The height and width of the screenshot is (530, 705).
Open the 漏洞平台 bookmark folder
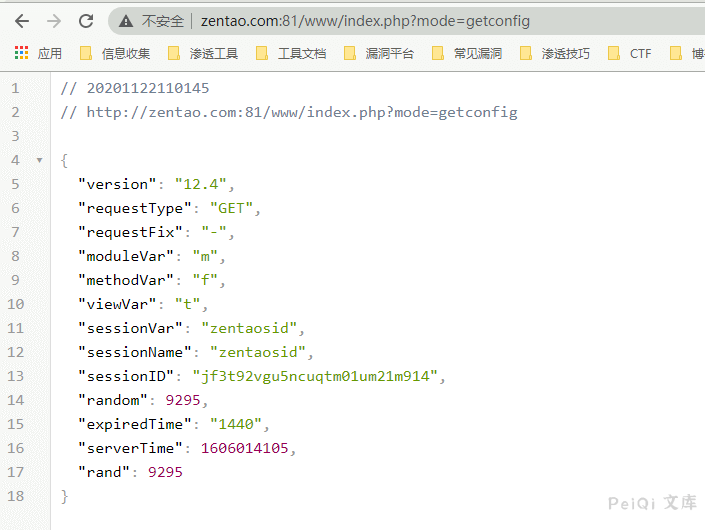click(389, 53)
